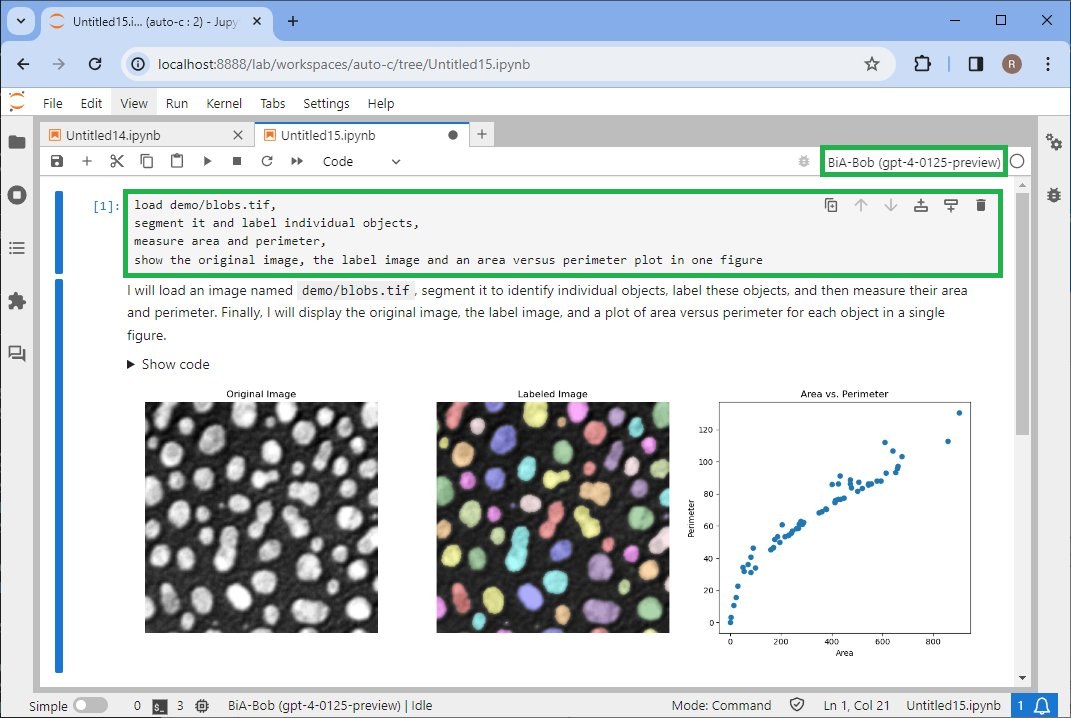Toggle the Simple interface mode switch
The height and width of the screenshot is (718, 1071).
pyautogui.click(x=90, y=705)
